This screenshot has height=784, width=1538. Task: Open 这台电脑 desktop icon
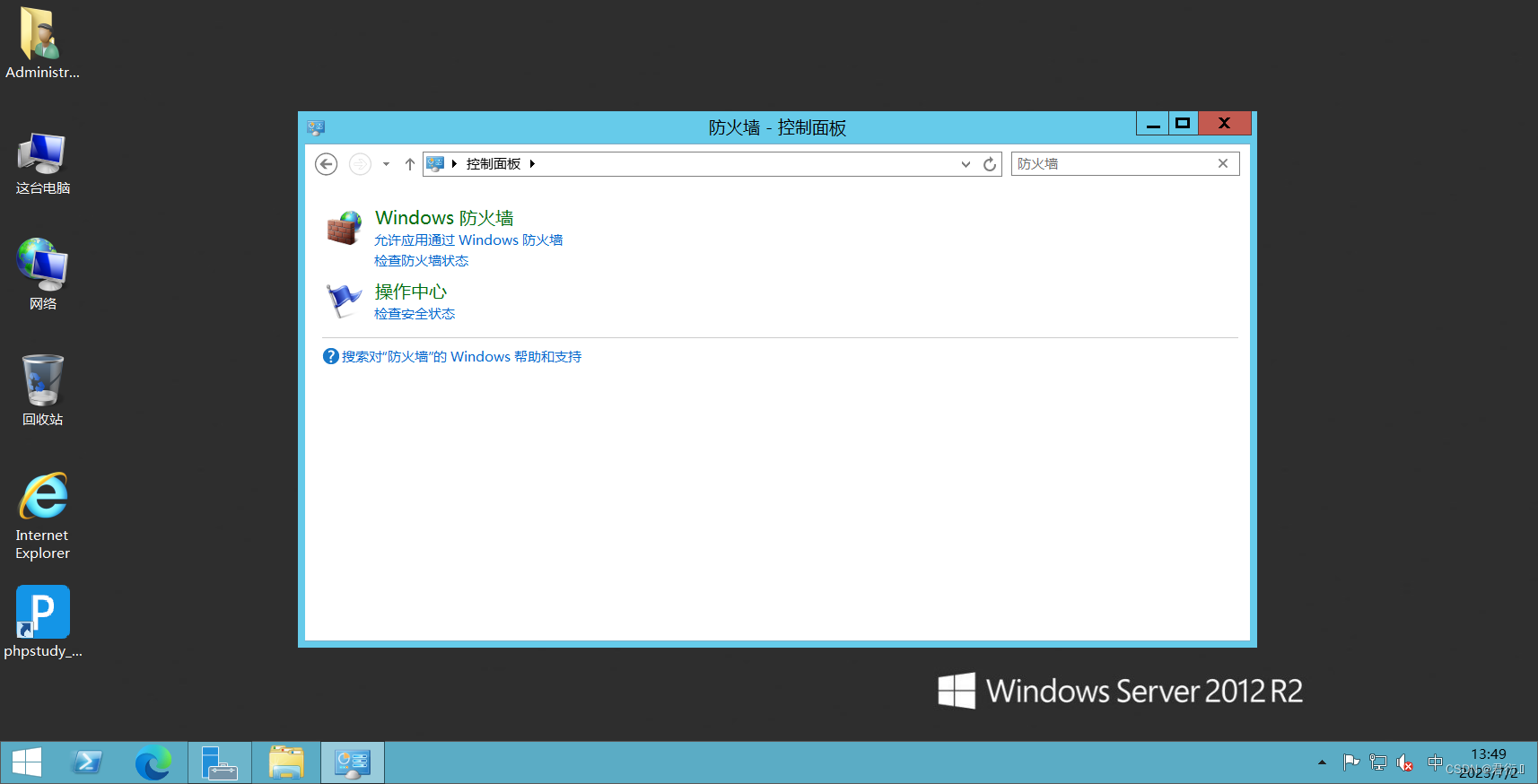[42, 163]
